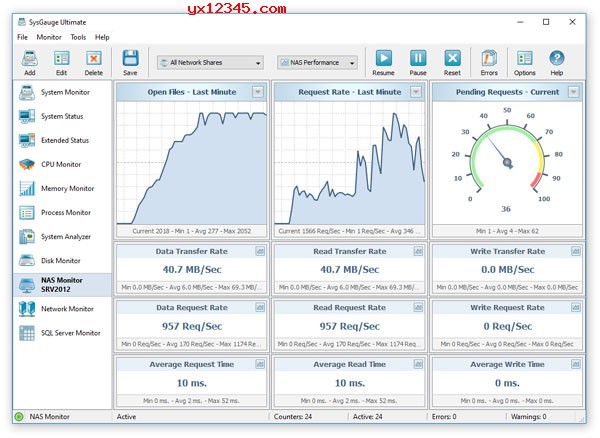600x438 pixels.
Task: Click chart icon on Average Write Time
Action: (x=576, y=364)
